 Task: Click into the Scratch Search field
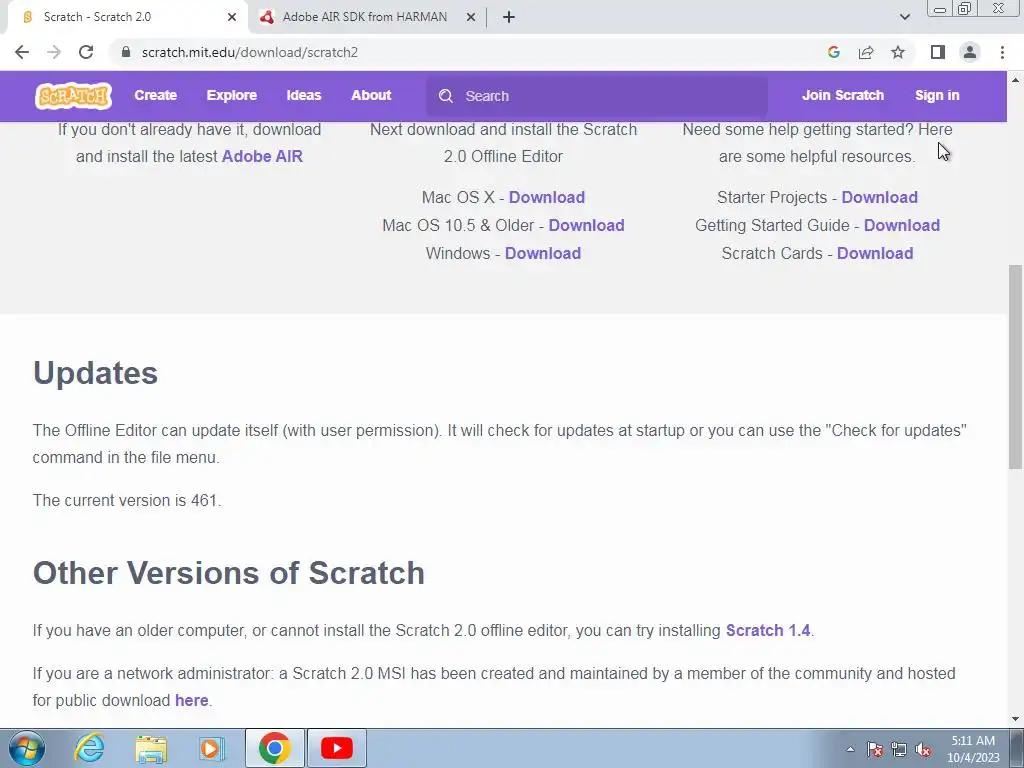point(597,96)
